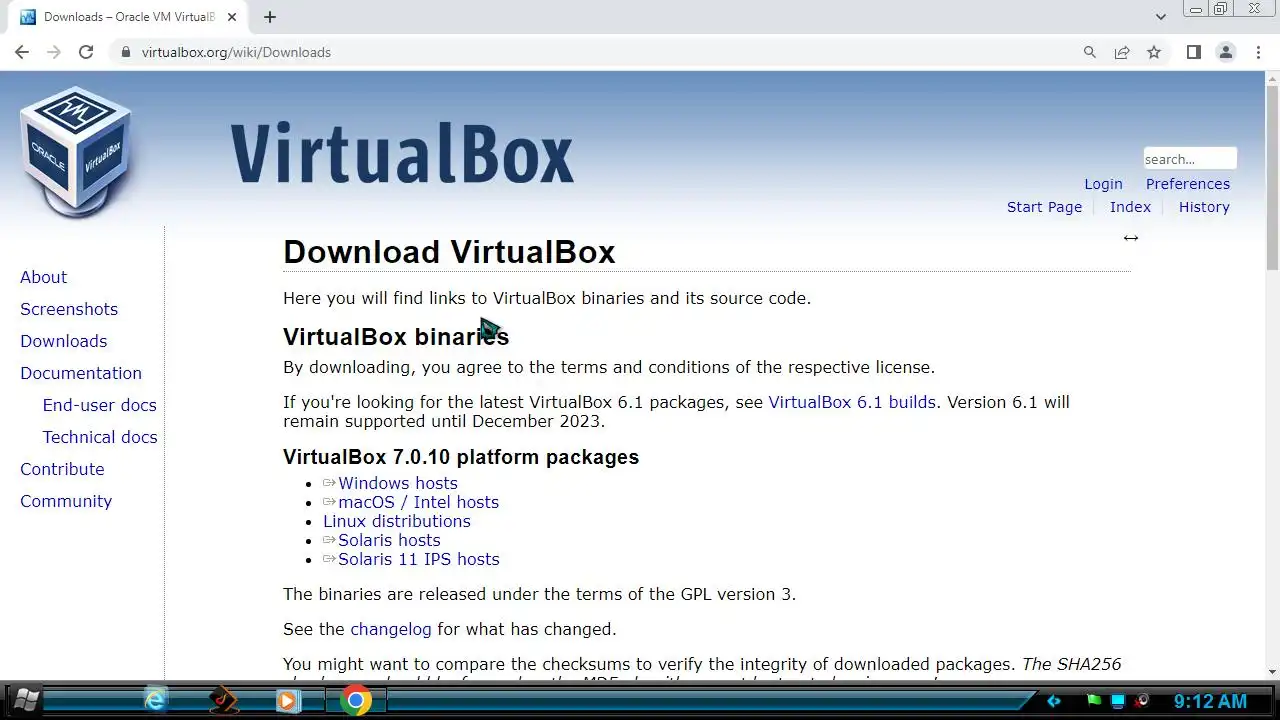Image resolution: width=1280 pixels, height=720 pixels.
Task: Download the Solaris 11 IPS hosts package
Action: pyautogui.click(x=418, y=559)
